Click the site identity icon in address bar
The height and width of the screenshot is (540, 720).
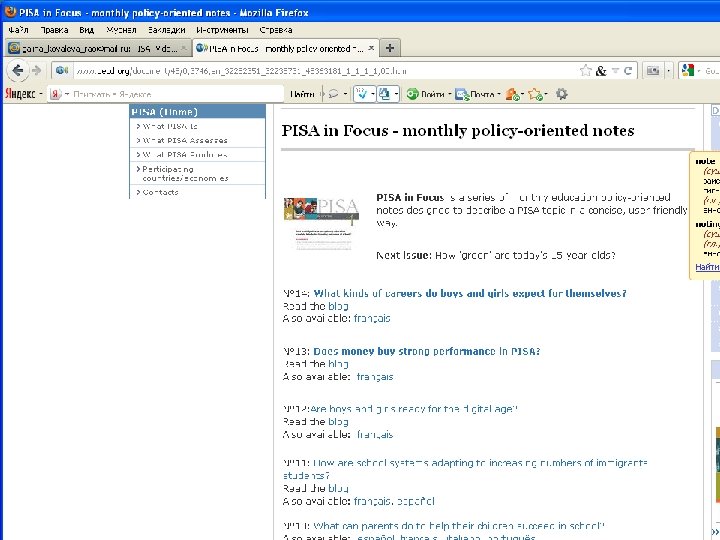(62, 71)
